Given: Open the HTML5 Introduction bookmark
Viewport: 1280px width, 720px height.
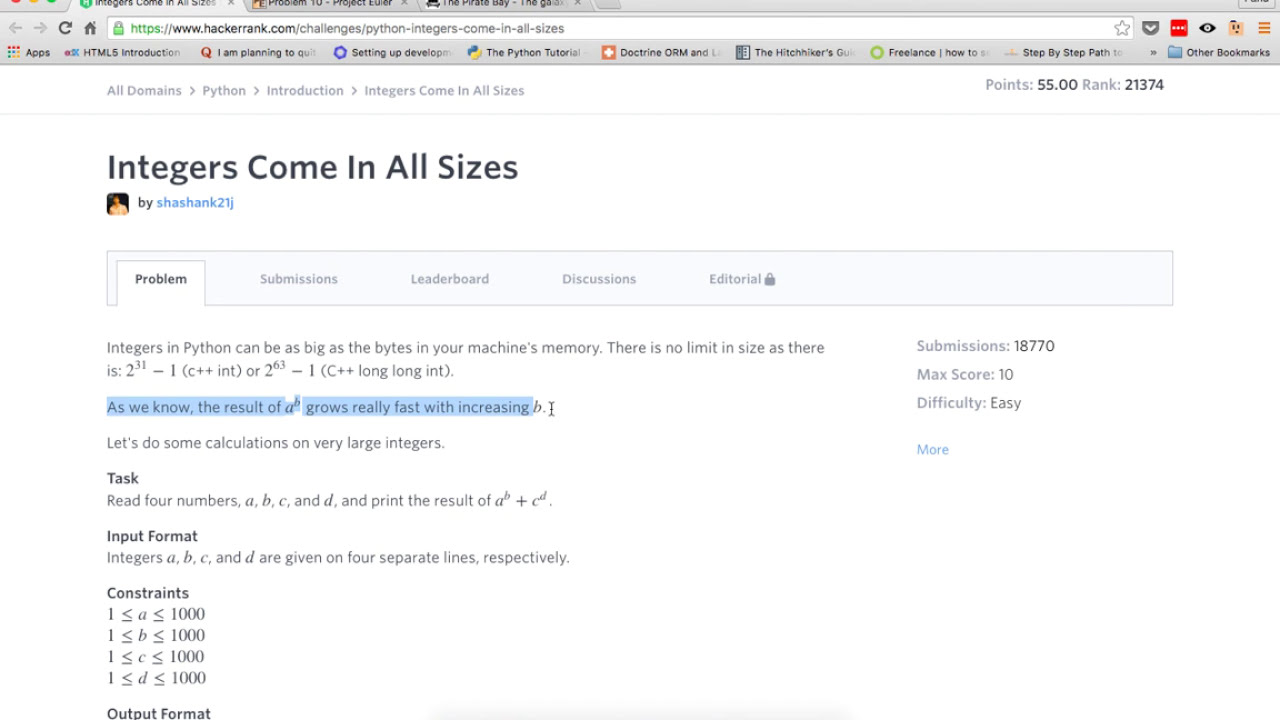Looking at the screenshot, I should pos(123,52).
